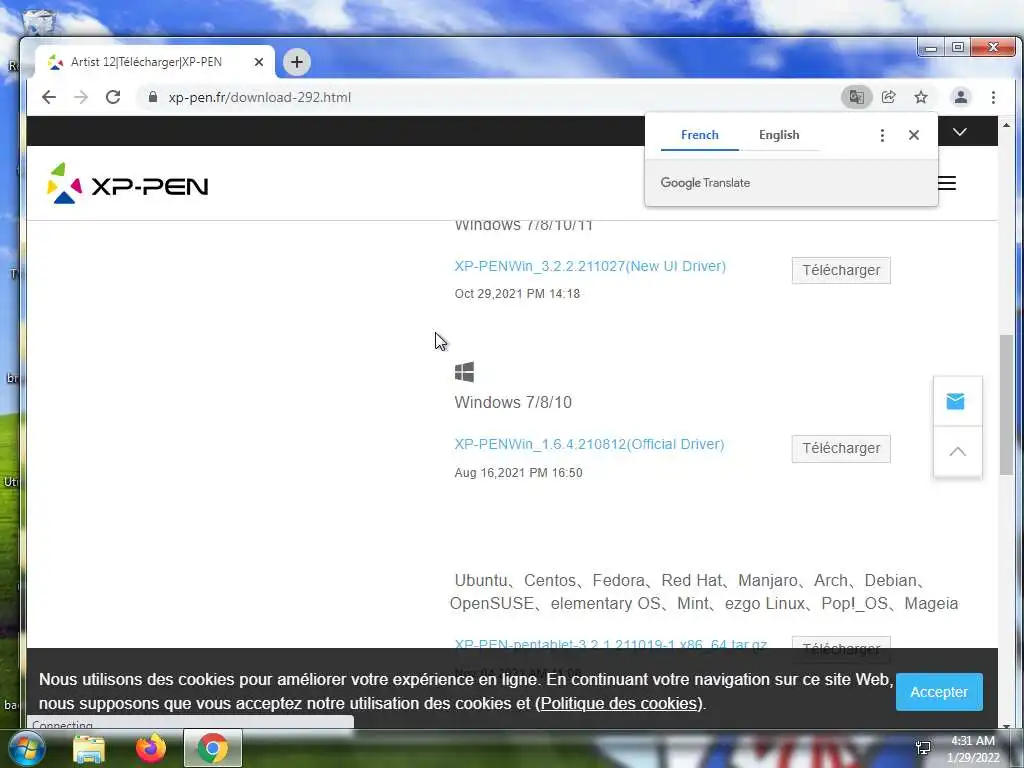Click the scrollbar up arrow

tap(1006, 125)
